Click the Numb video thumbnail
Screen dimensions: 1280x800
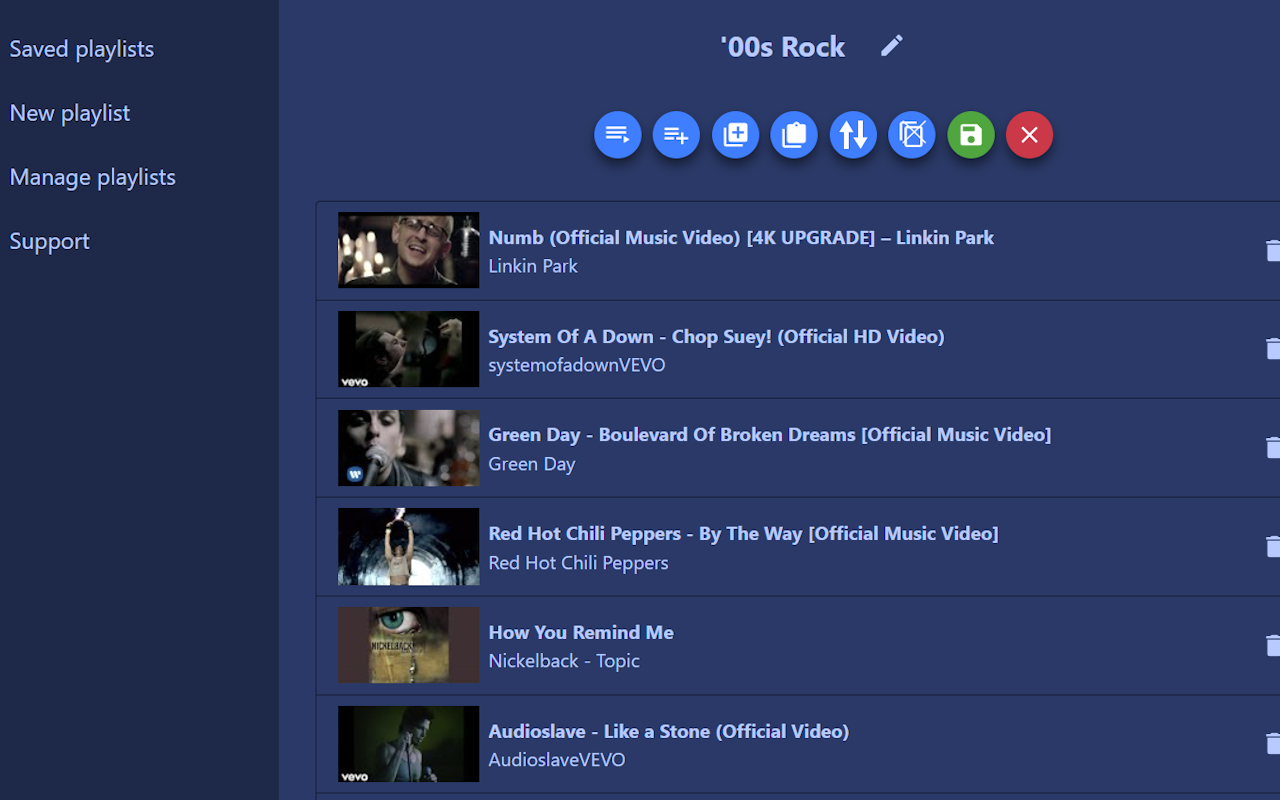click(408, 250)
